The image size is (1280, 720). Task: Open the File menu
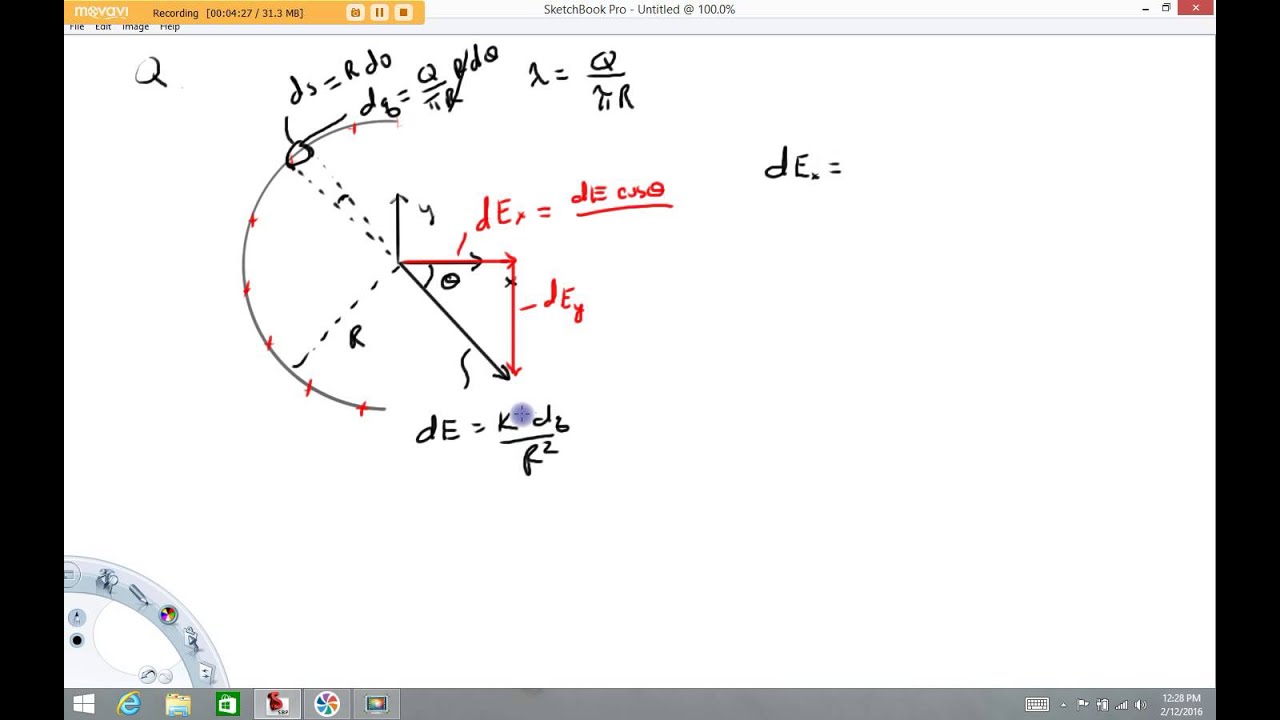(76, 27)
